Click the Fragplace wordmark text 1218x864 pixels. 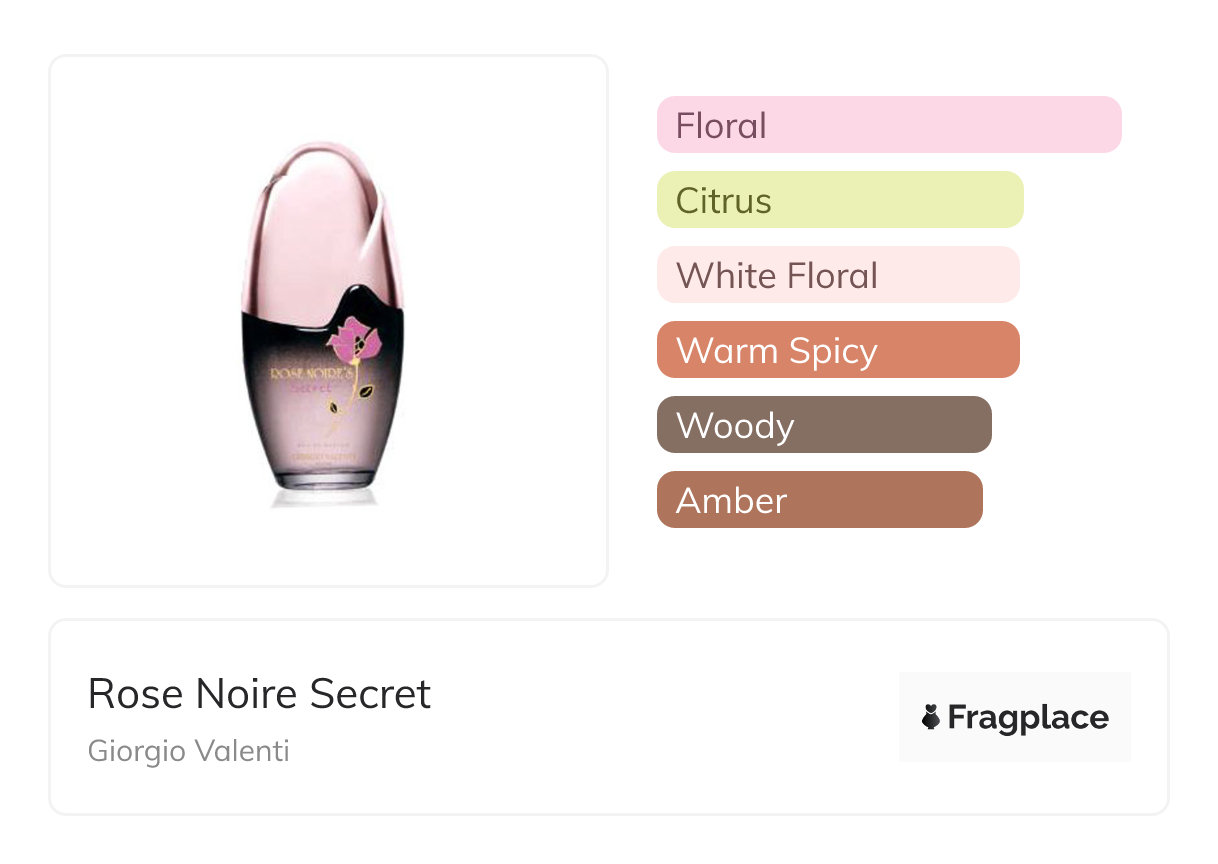point(1027,717)
